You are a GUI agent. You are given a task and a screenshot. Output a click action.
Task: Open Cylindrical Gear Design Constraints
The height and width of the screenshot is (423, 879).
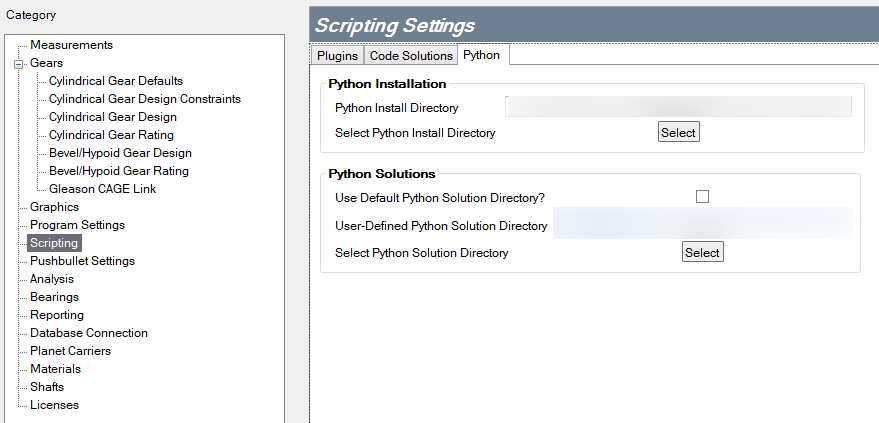144,99
